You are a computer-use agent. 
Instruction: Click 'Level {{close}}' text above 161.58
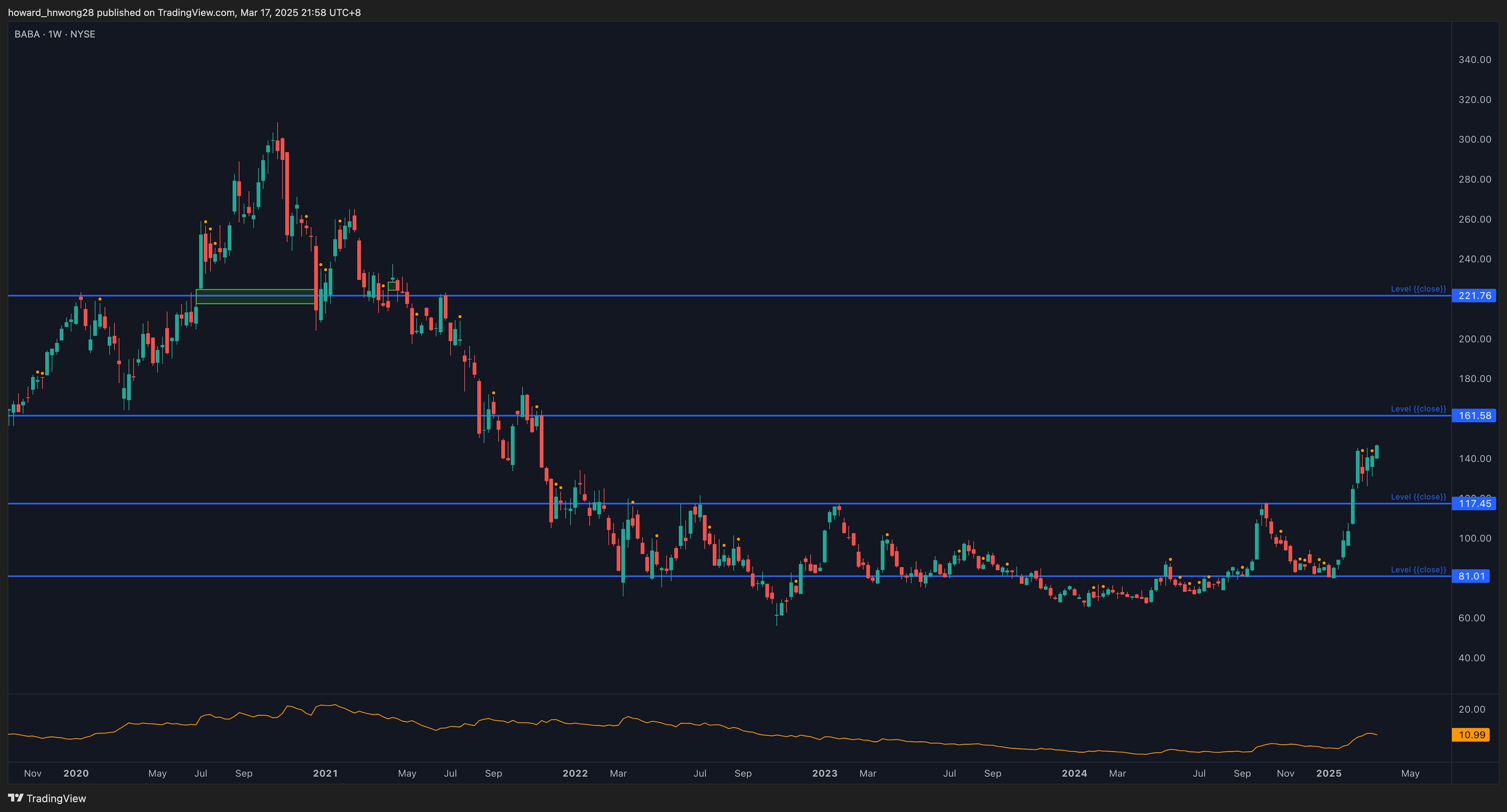pyautogui.click(x=1418, y=409)
